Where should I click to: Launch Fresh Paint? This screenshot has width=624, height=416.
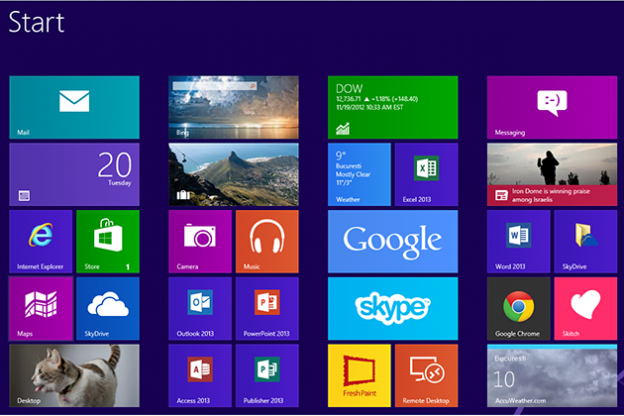tap(359, 376)
